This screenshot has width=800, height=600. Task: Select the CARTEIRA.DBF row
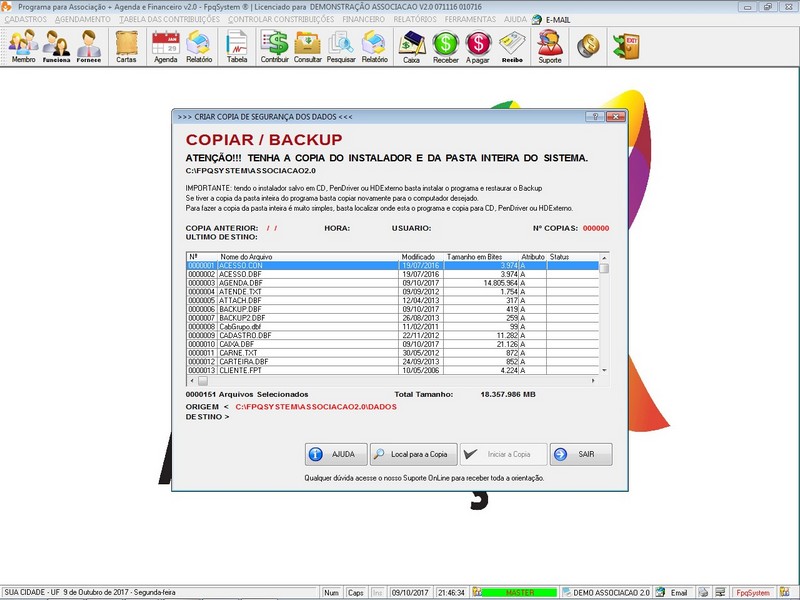pyautogui.click(x=392, y=361)
